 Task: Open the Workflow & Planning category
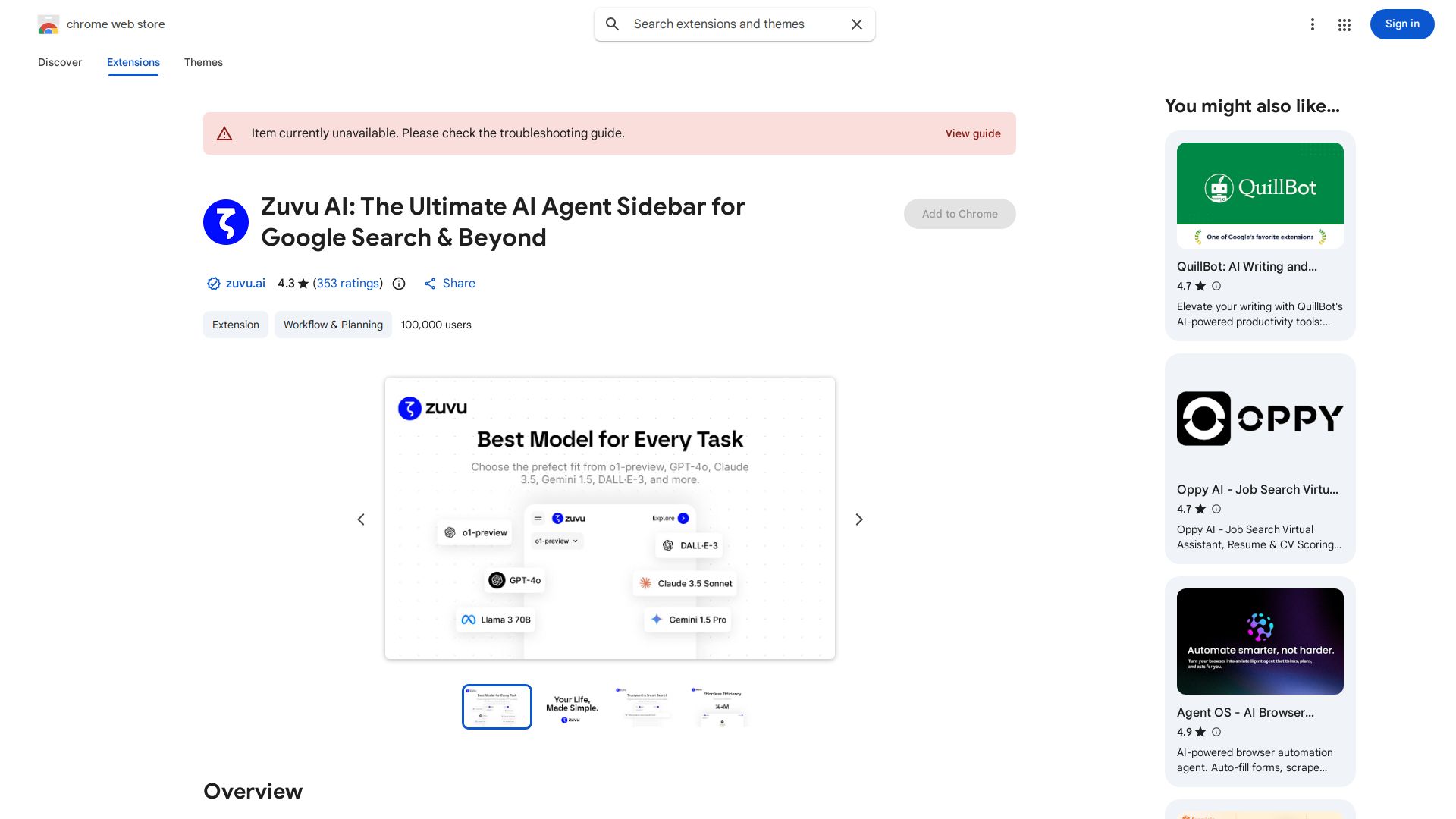coord(333,325)
